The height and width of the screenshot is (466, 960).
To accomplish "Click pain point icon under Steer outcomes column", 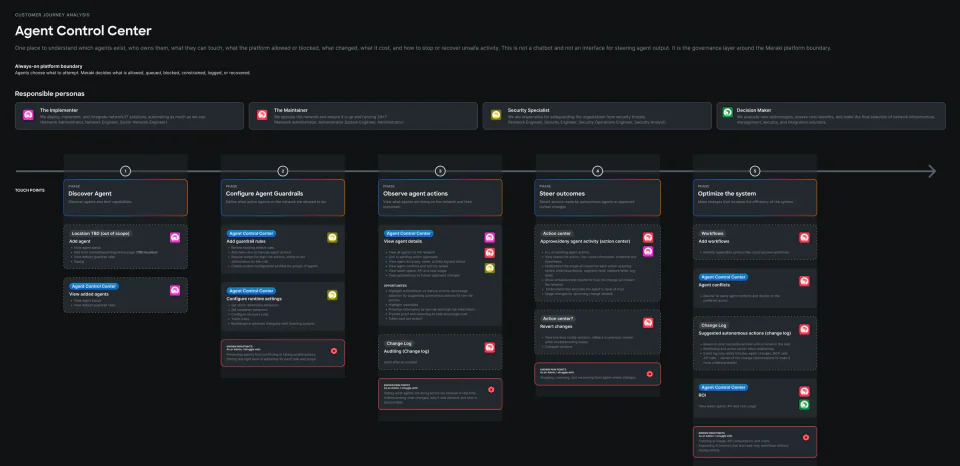I will (650, 374).
